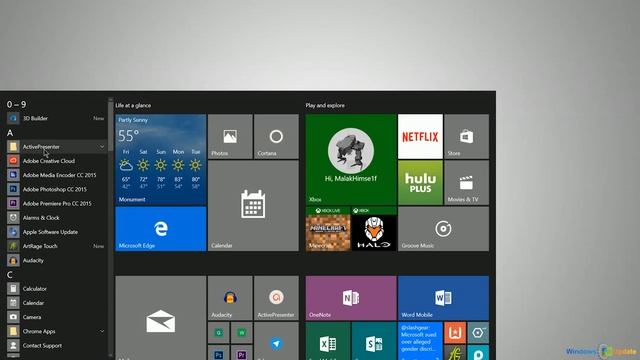Launch the Halo game tile

point(374,229)
